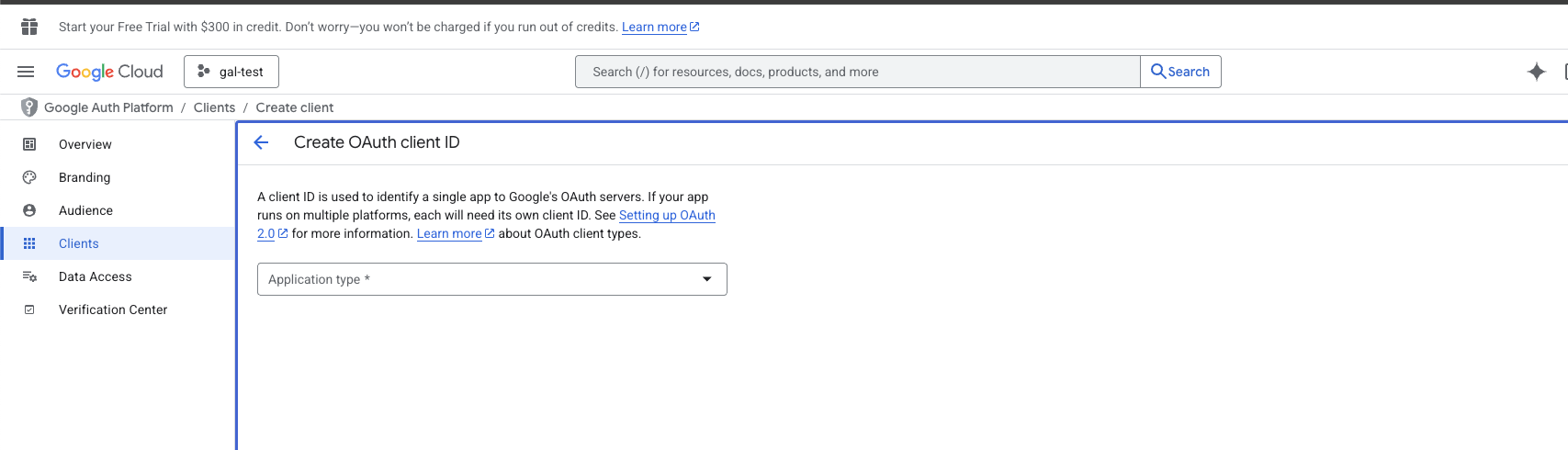
Task: Open the Setting up OAuth 2.0 link
Action: (667, 215)
